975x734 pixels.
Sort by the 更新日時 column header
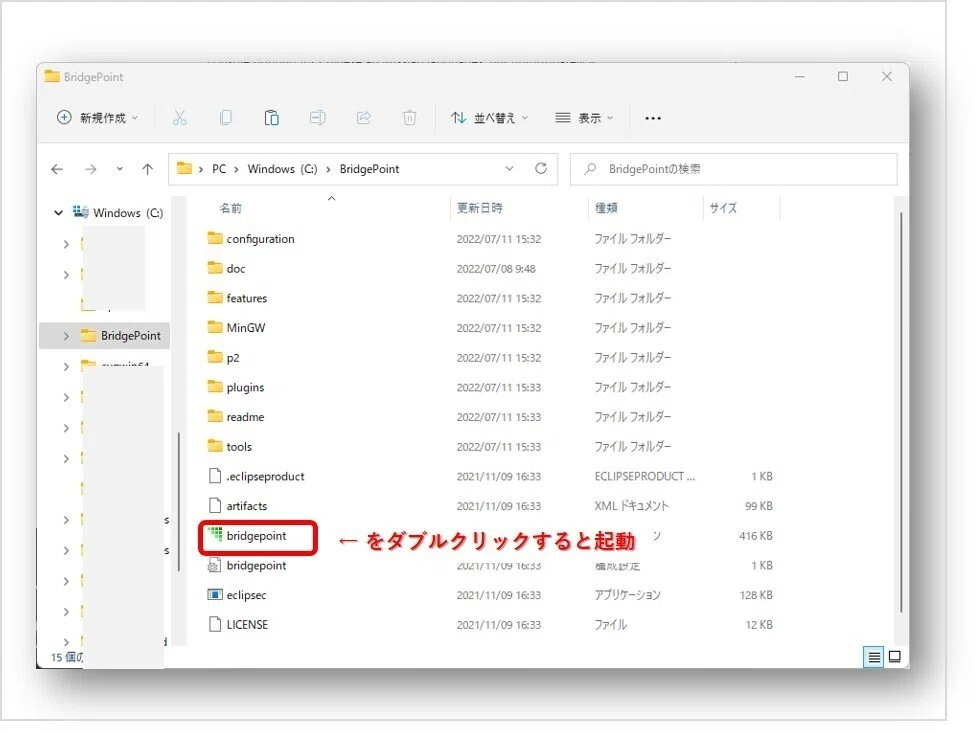pyautogui.click(x=479, y=208)
